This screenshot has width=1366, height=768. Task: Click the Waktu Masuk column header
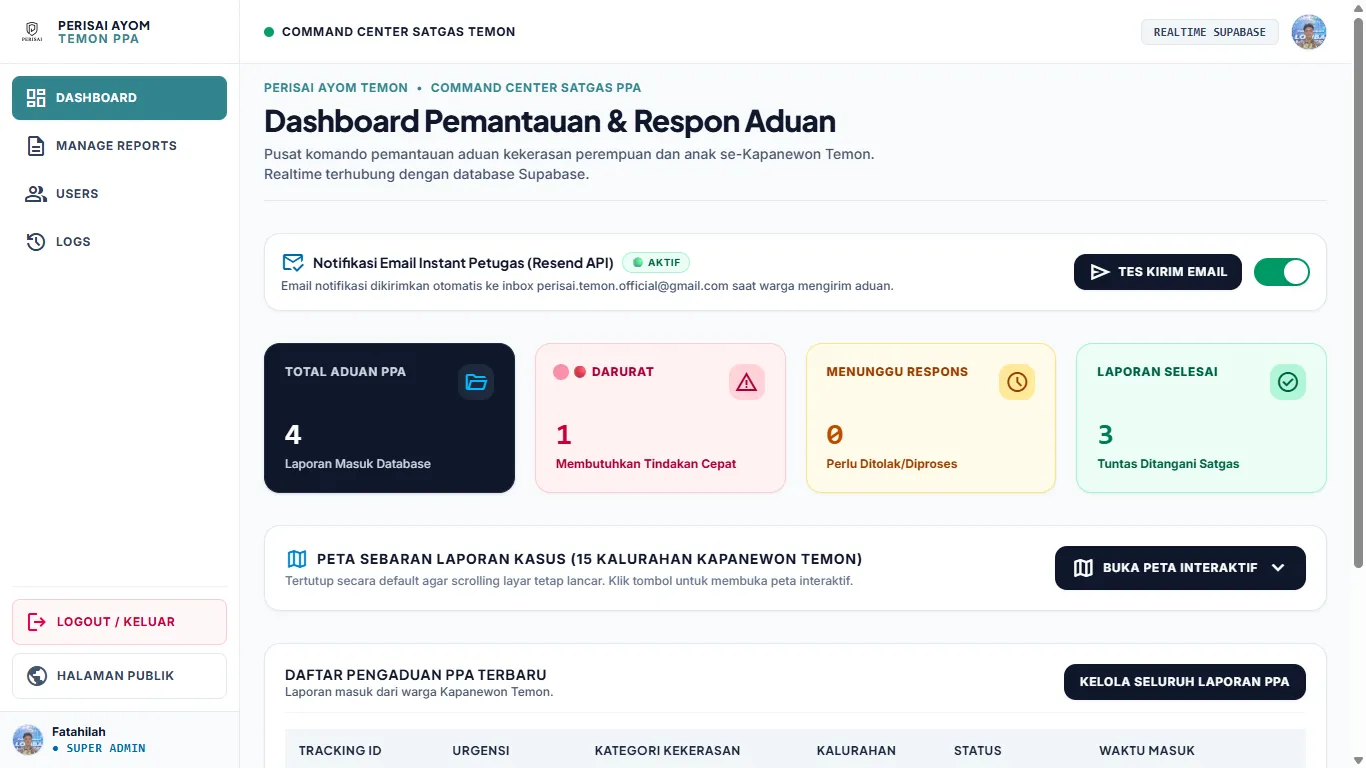pyautogui.click(x=1147, y=751)
